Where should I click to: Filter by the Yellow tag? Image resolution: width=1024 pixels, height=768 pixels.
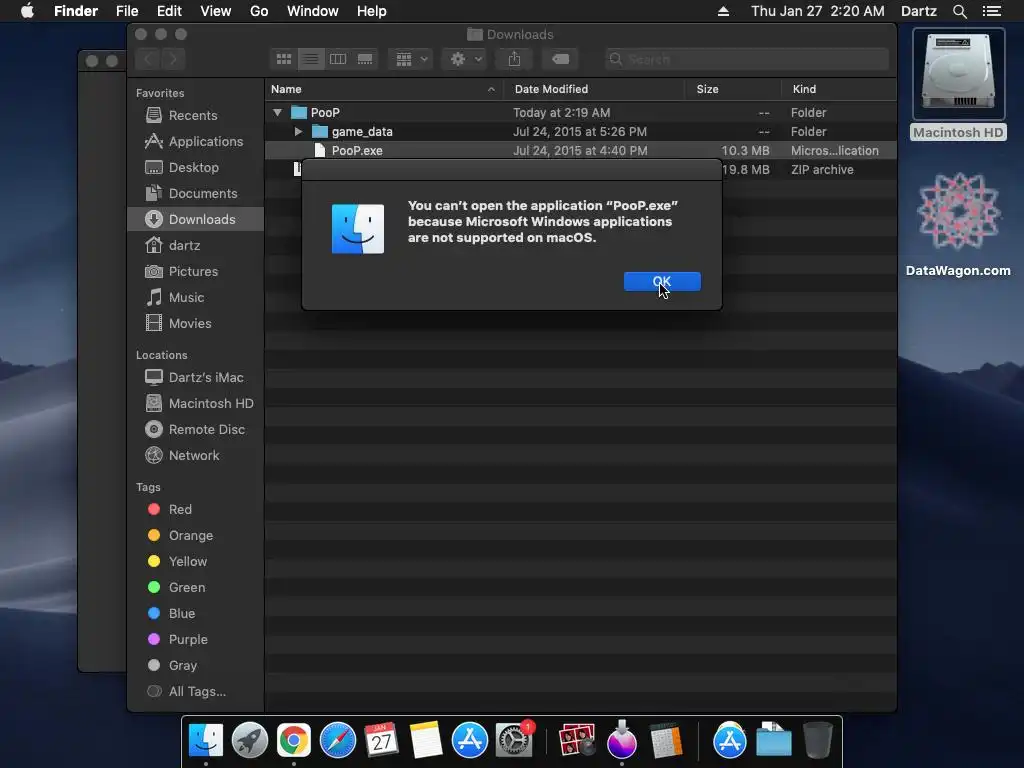point(196,562)
